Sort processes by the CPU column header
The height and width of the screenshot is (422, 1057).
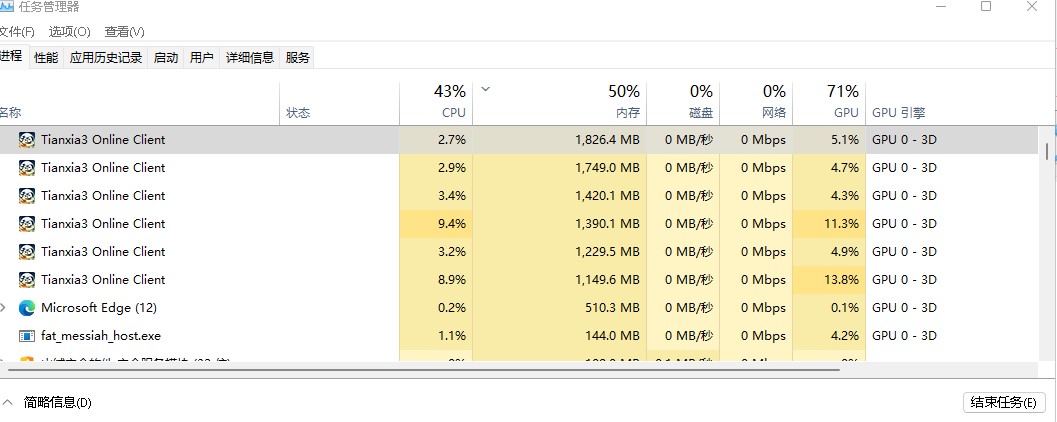tap(436, 103)
